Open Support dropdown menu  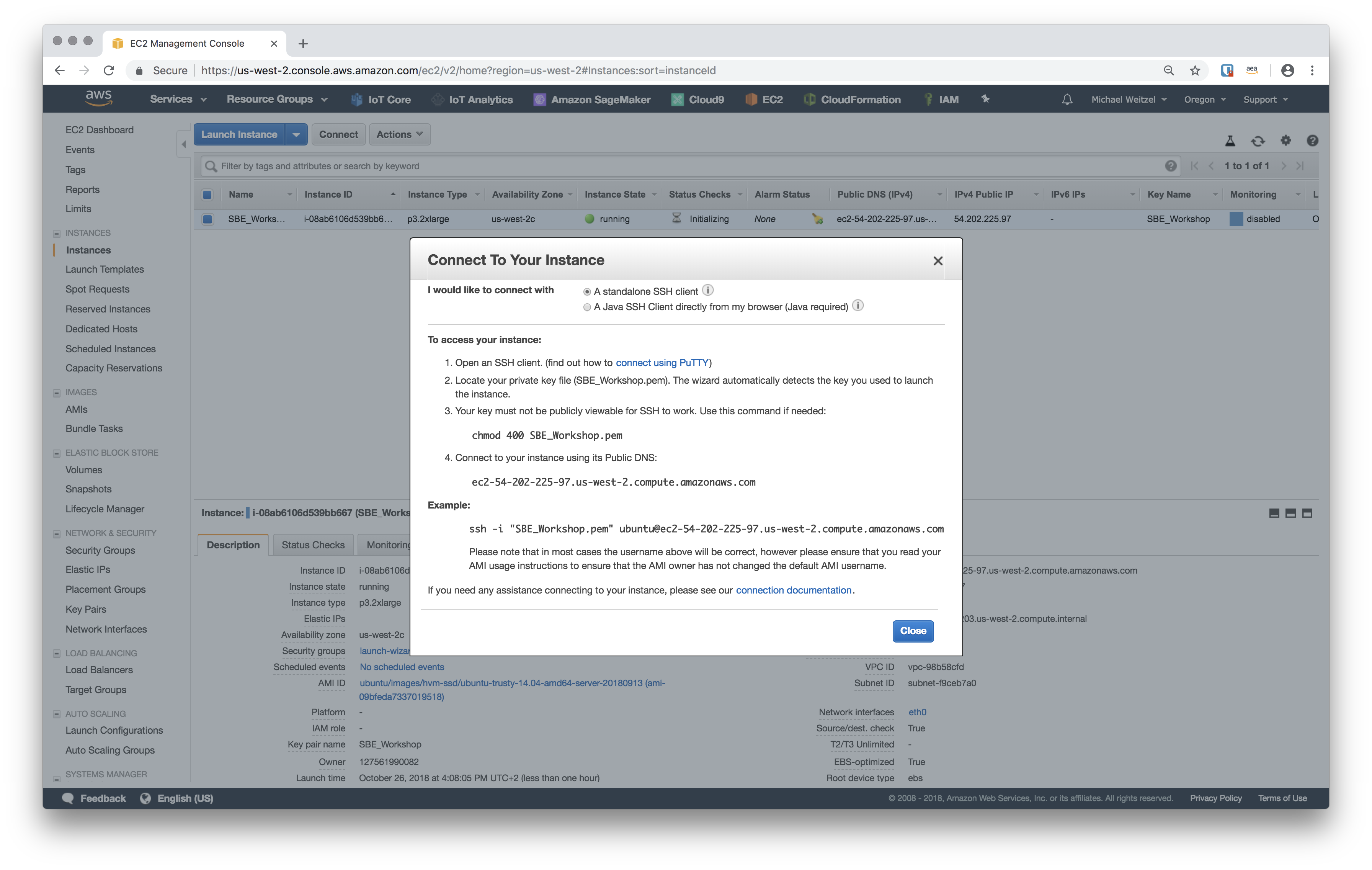pos(1265,99)
